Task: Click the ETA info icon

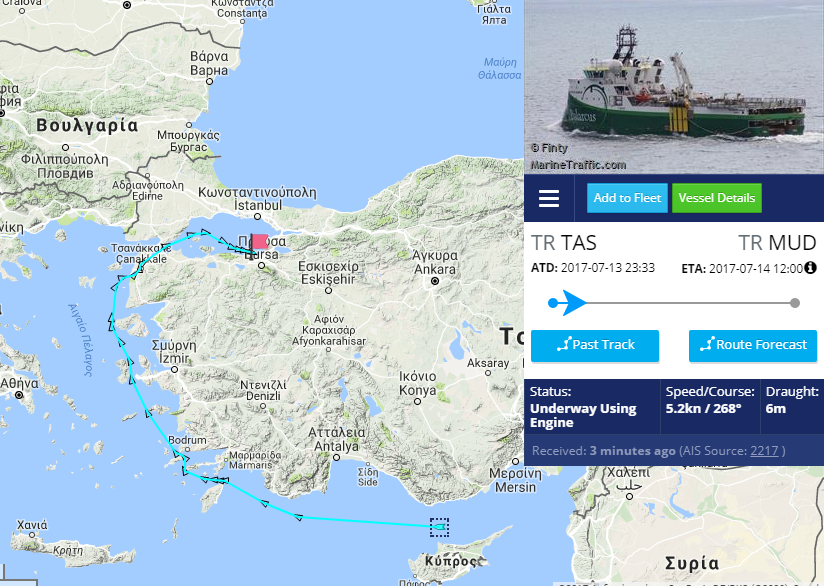Action: click(810, 268)
